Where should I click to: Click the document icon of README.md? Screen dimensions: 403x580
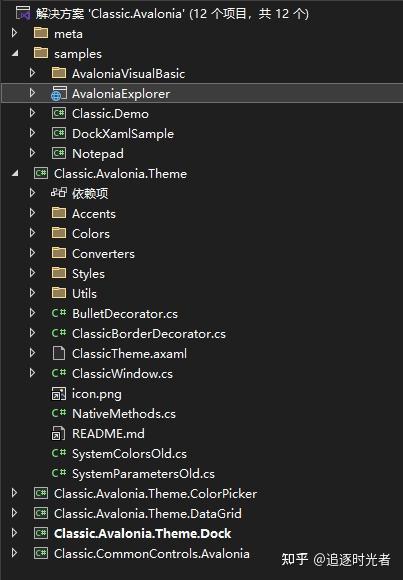coord(58,433)
